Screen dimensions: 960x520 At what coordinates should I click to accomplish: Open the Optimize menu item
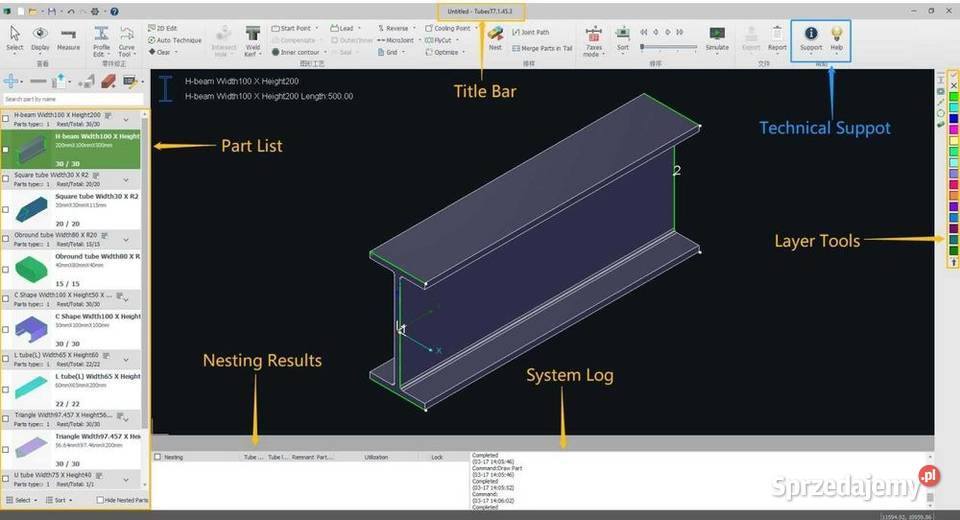click(444, 52)
